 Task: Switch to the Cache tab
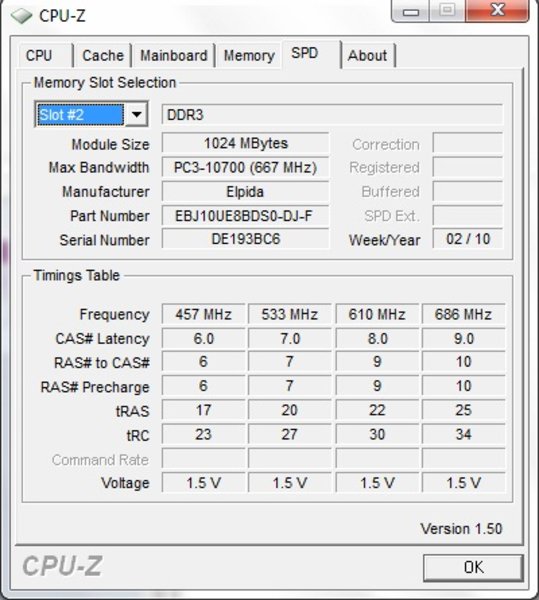[x=103, y=55]
